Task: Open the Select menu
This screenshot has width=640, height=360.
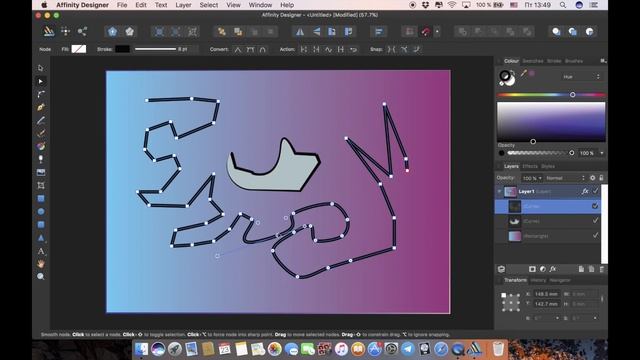Action: [x=209, y=5]
